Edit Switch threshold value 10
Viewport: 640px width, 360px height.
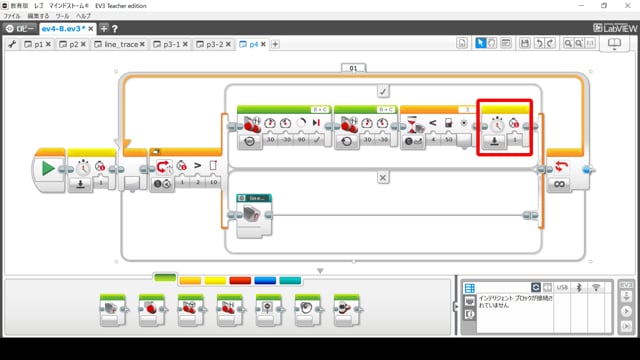(213, 182)
